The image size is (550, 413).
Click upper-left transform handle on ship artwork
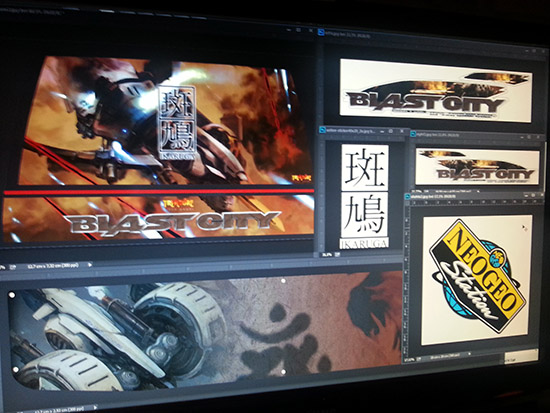12,295
